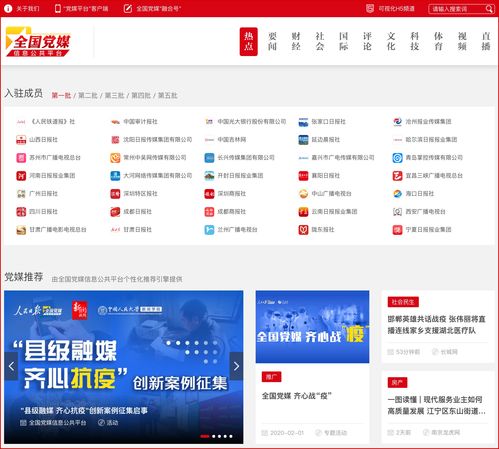499x449 pixels.
Task: Click the red 房产 tag
Action: (x=397, y=382)
